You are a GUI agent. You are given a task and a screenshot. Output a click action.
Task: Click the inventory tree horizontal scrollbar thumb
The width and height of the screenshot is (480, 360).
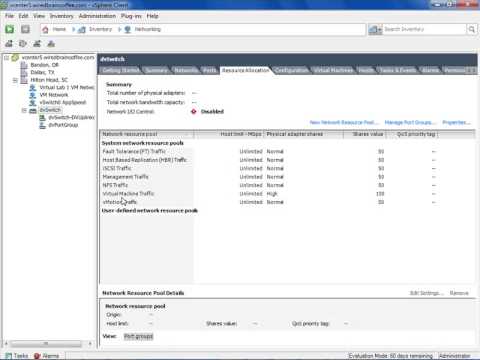[x=46, y=343]
